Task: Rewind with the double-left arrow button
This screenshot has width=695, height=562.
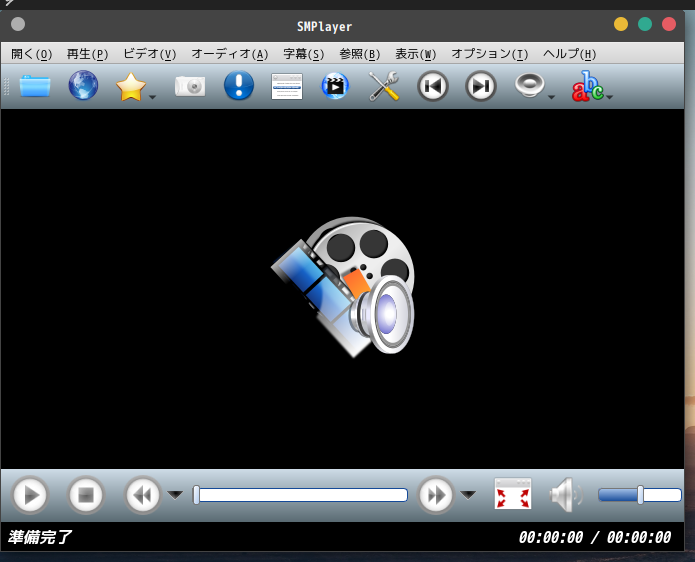Action: (x=143, y=495)
